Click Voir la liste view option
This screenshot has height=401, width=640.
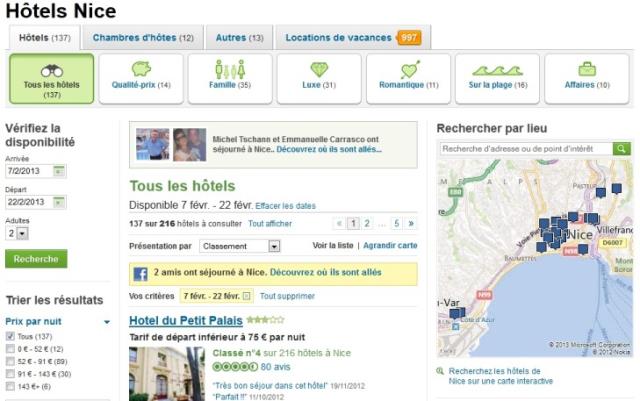point(333,245)
